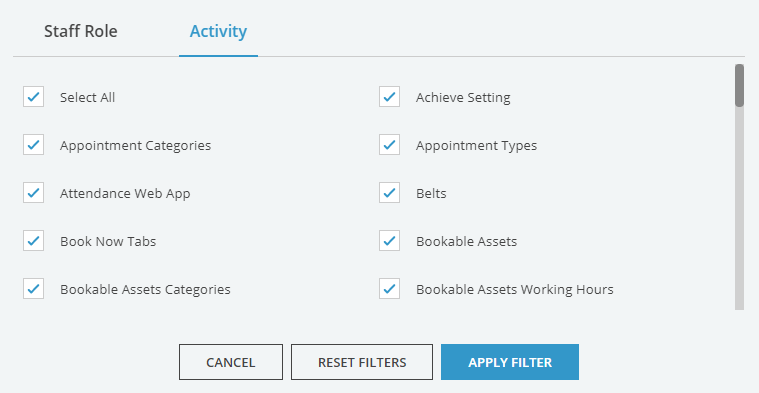Click the Attendance Web App label
759x393 pixels.
pos(125,193)
